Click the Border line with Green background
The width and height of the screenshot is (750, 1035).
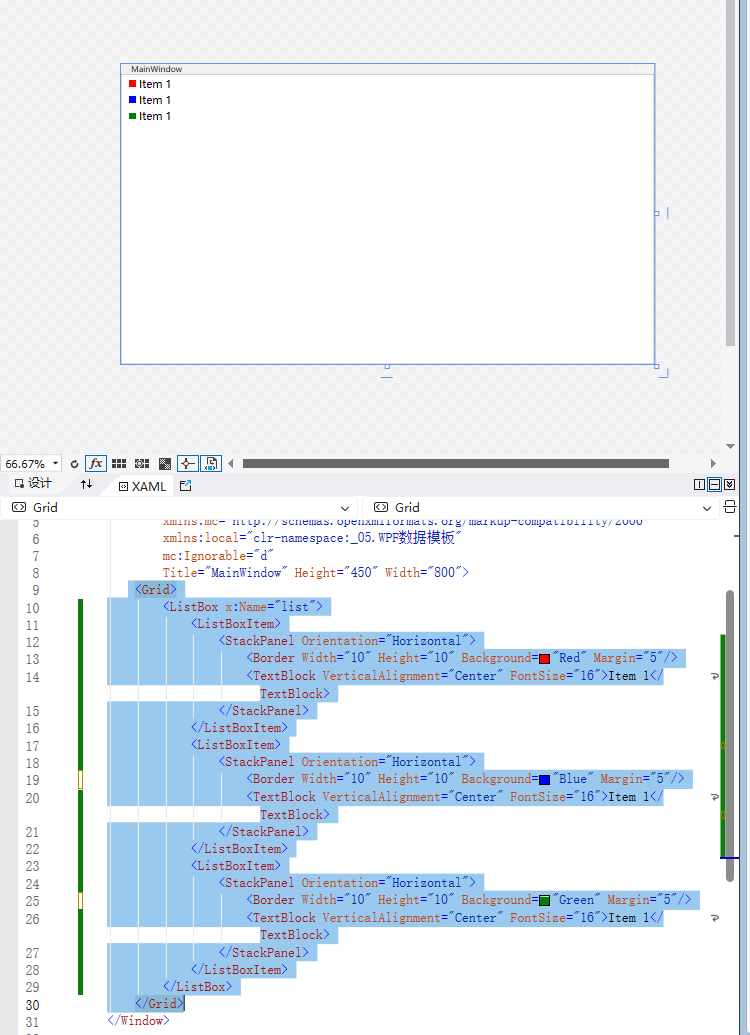[x=469, y=900]
